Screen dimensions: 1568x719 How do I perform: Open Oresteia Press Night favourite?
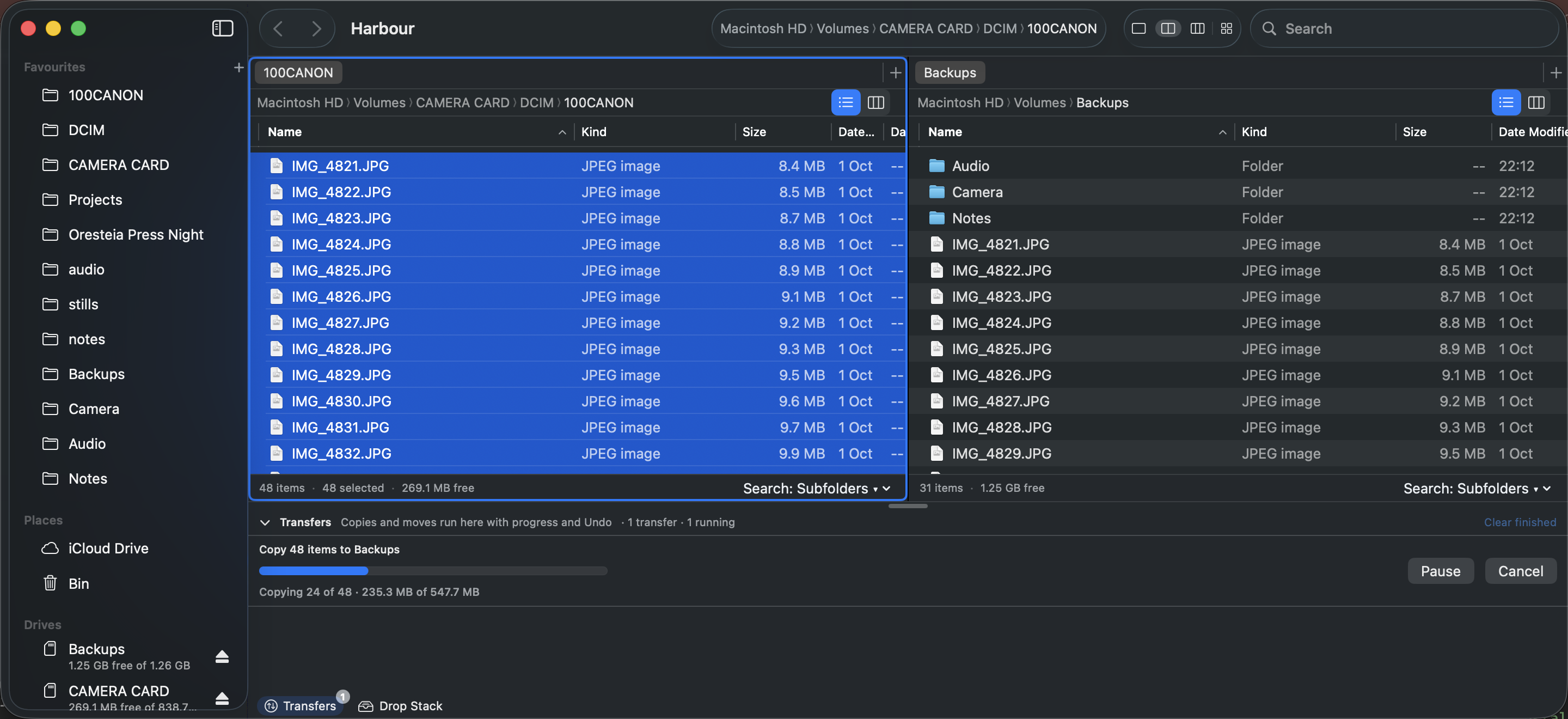pyautogui.click(x=136, y=234)
